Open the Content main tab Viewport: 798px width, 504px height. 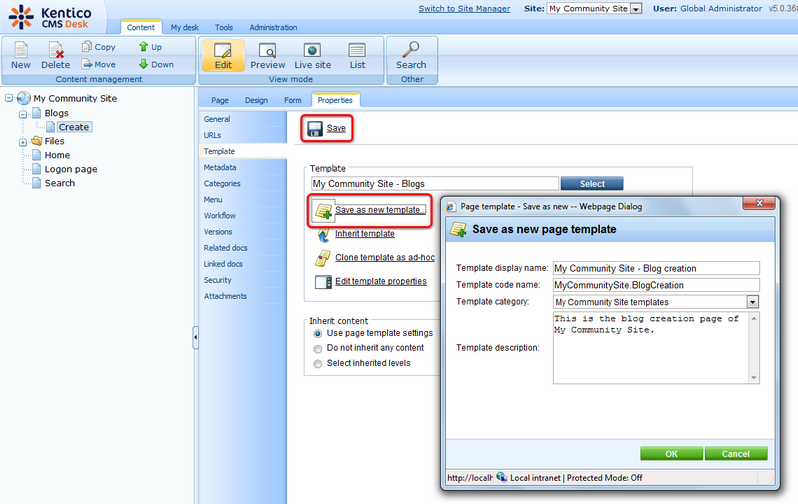pos(140,27)
